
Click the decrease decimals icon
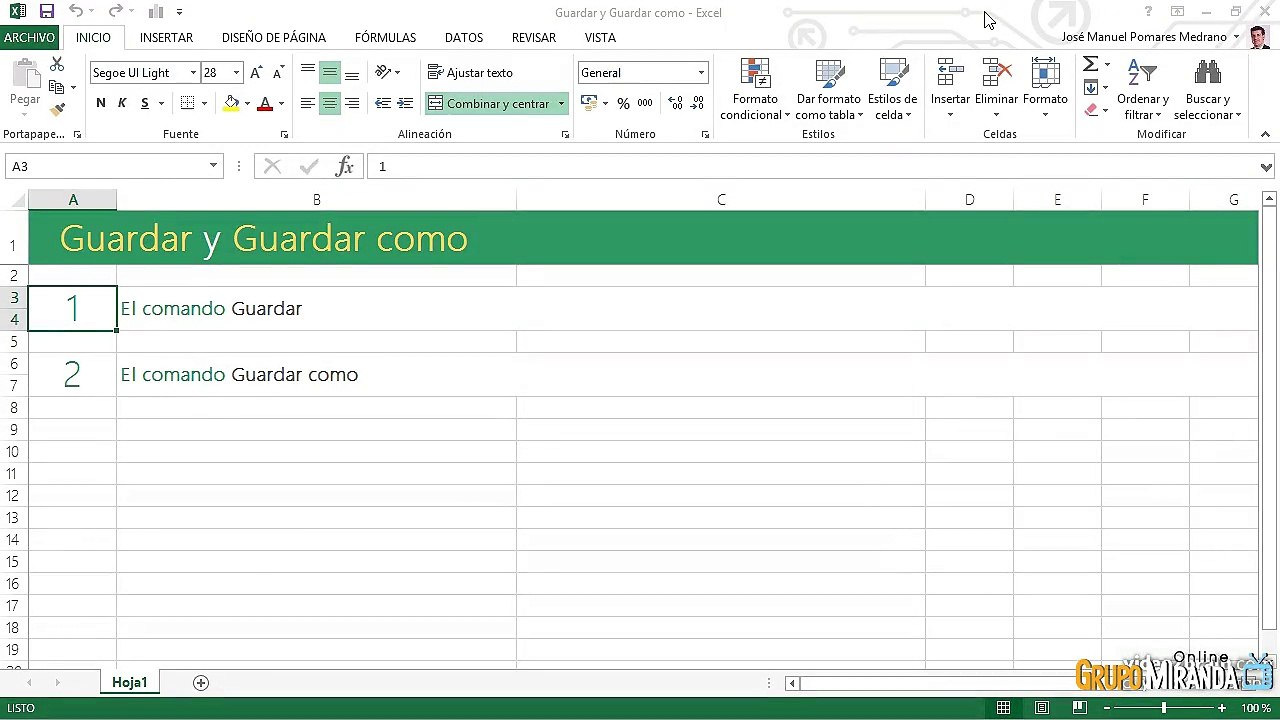tap(697, 103)
